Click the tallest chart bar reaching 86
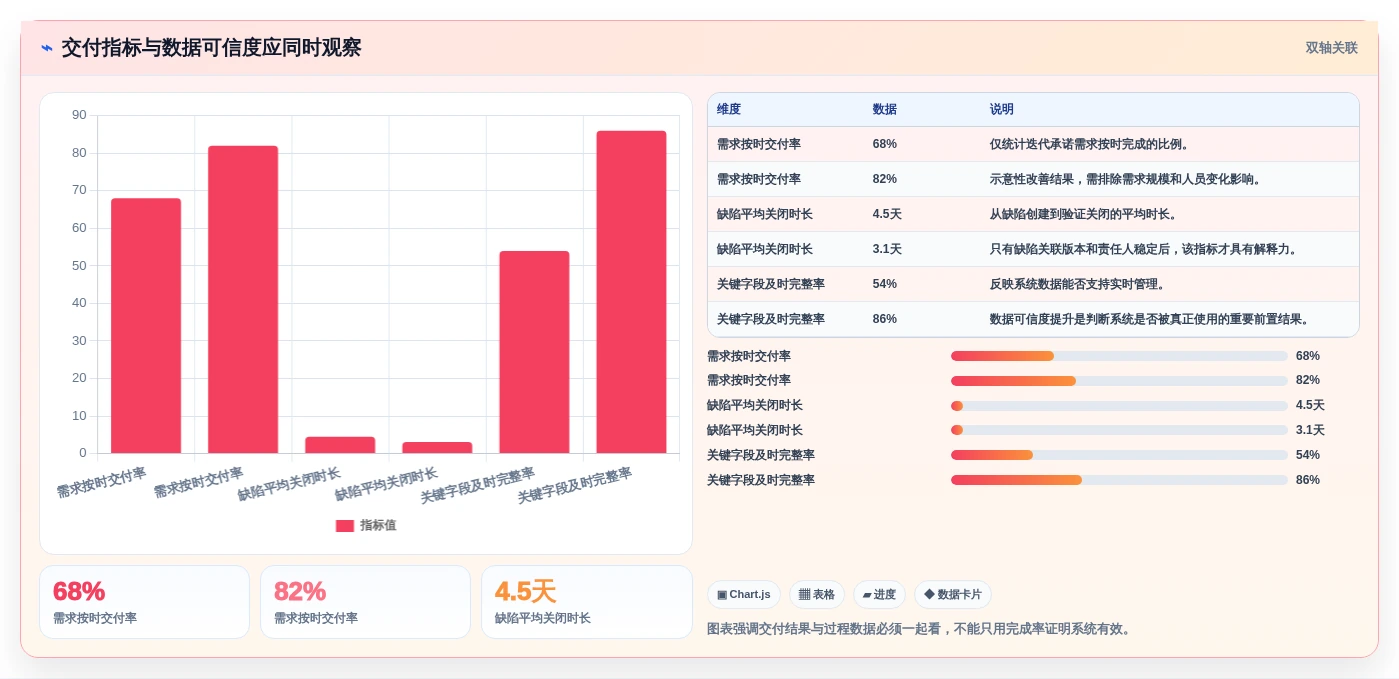1399x679 pixels. click(x=631, y=292)
